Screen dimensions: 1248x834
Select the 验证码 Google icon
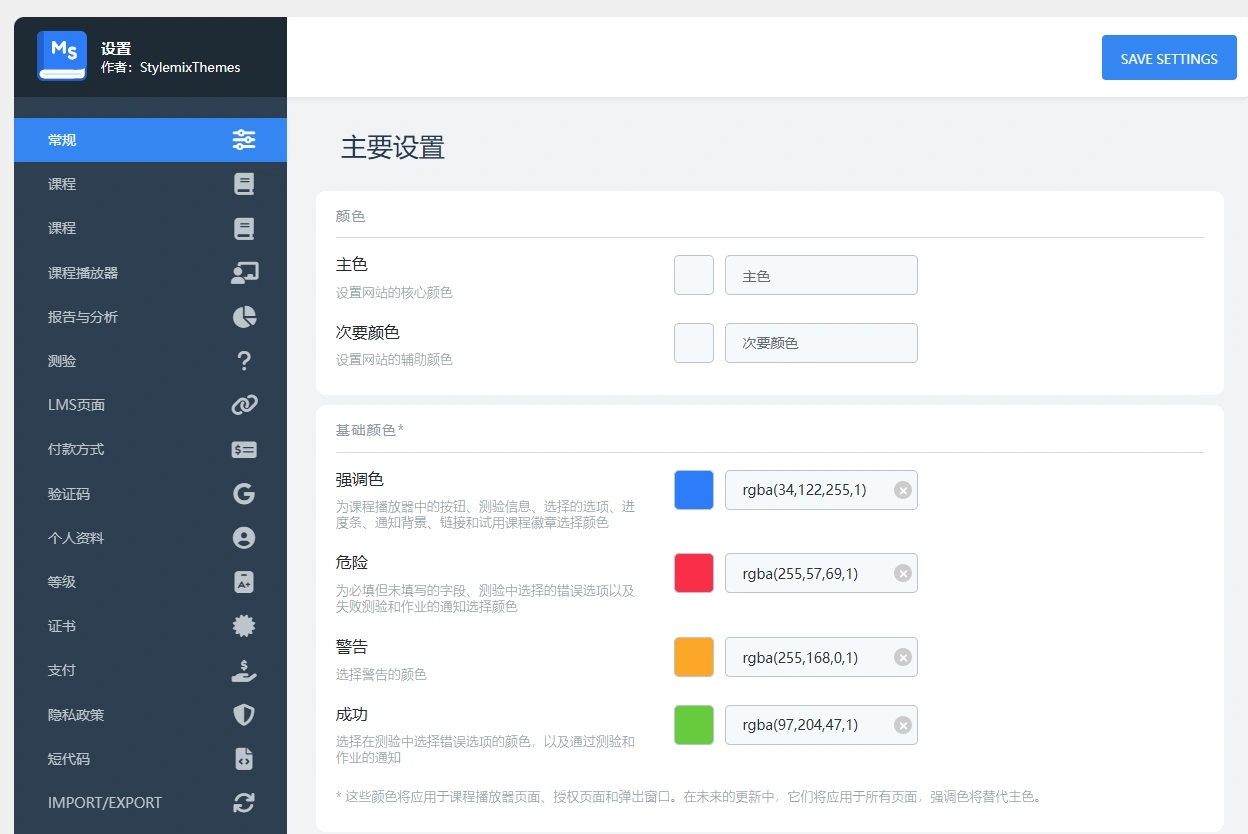[244, 493]
